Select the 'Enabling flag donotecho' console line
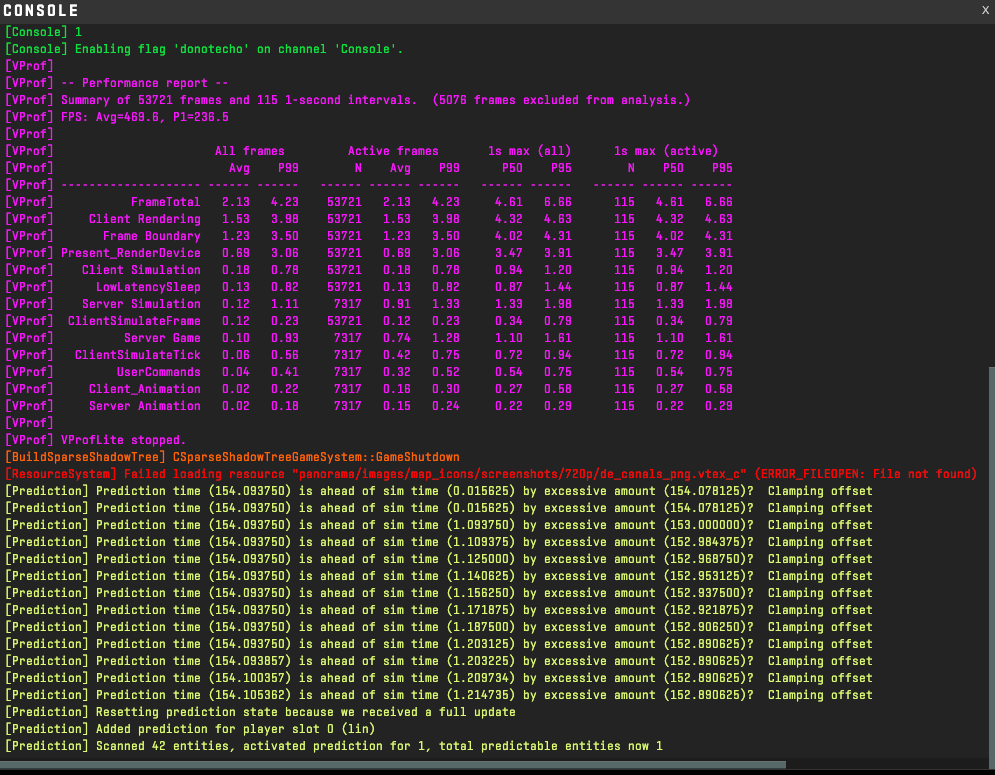Image resolution: width=995 pixels, height=775 pixels. click(204, 49)
